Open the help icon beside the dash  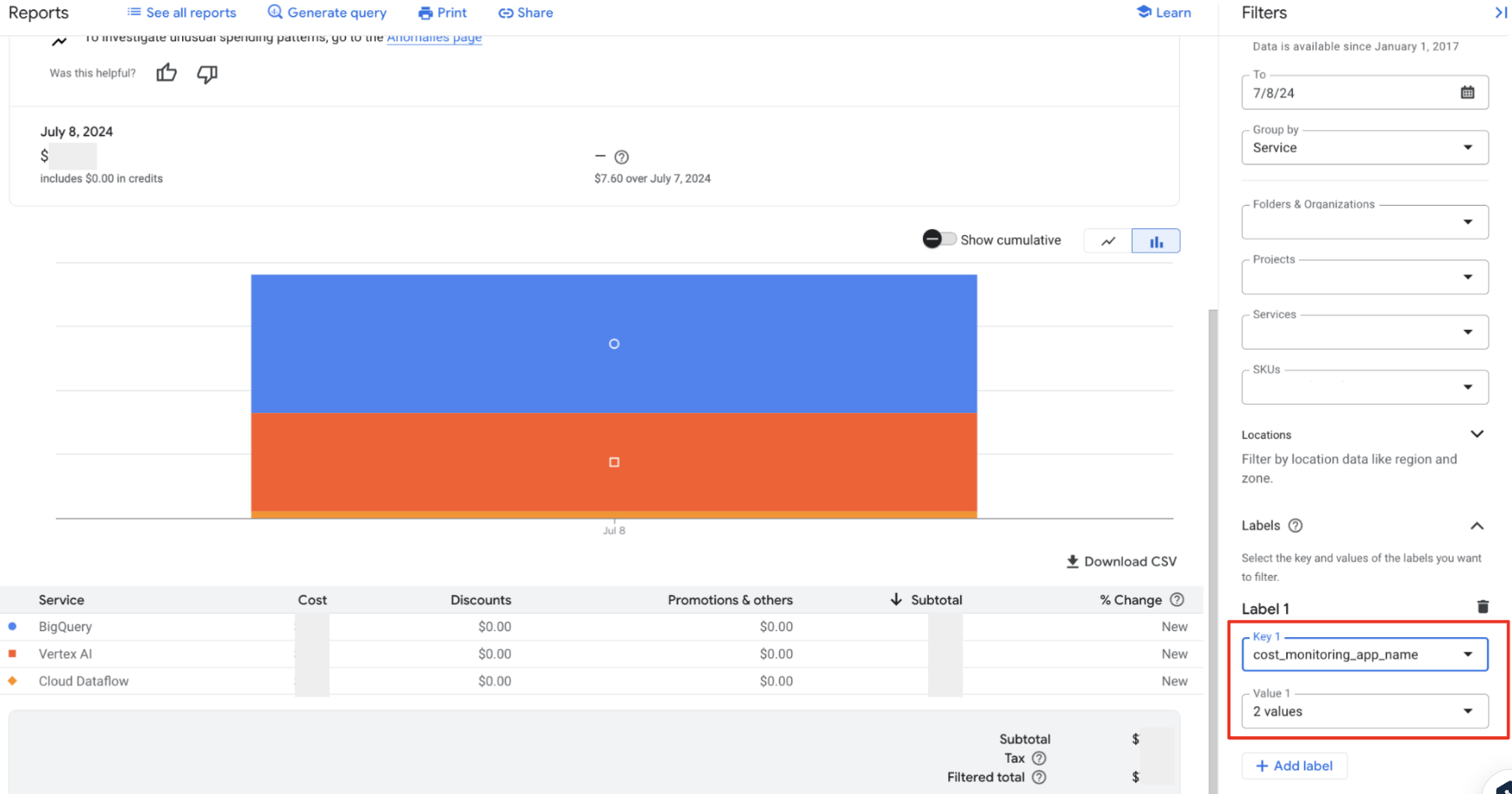click(x=622, y=157)
